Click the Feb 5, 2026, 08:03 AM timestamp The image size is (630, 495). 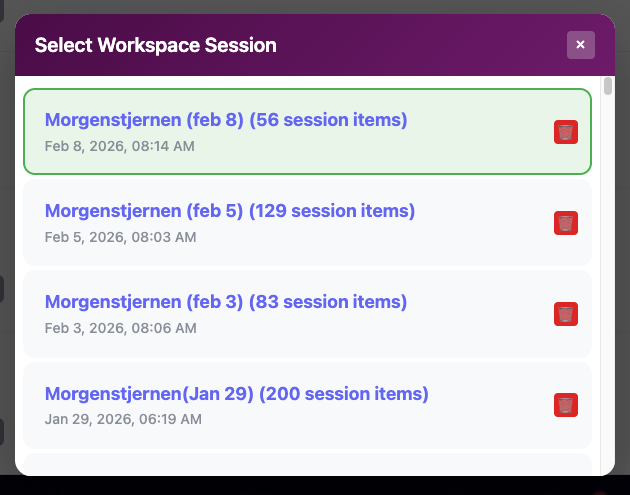point(121,237)
